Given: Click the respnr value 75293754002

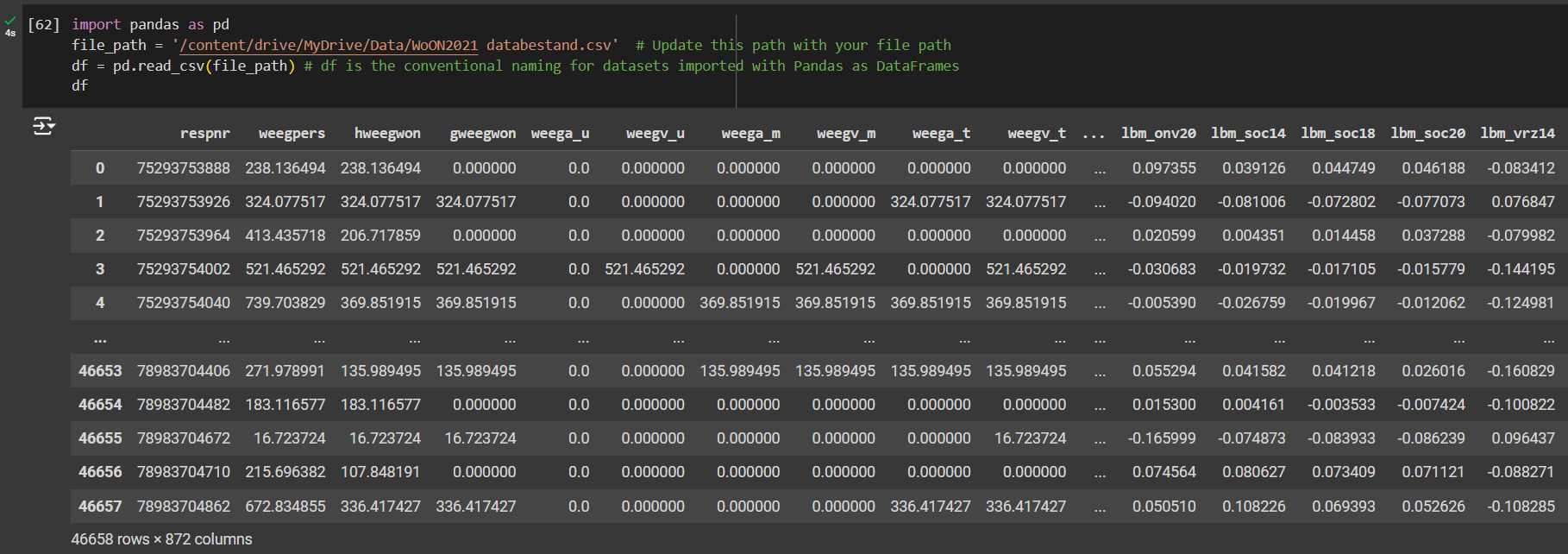Looking at the screenshot, I should (183, 269).
